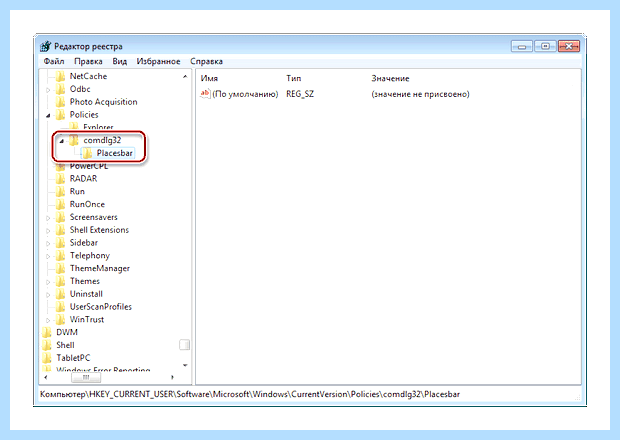Select the UserScanProfiles key label

(x=101, y=307)
